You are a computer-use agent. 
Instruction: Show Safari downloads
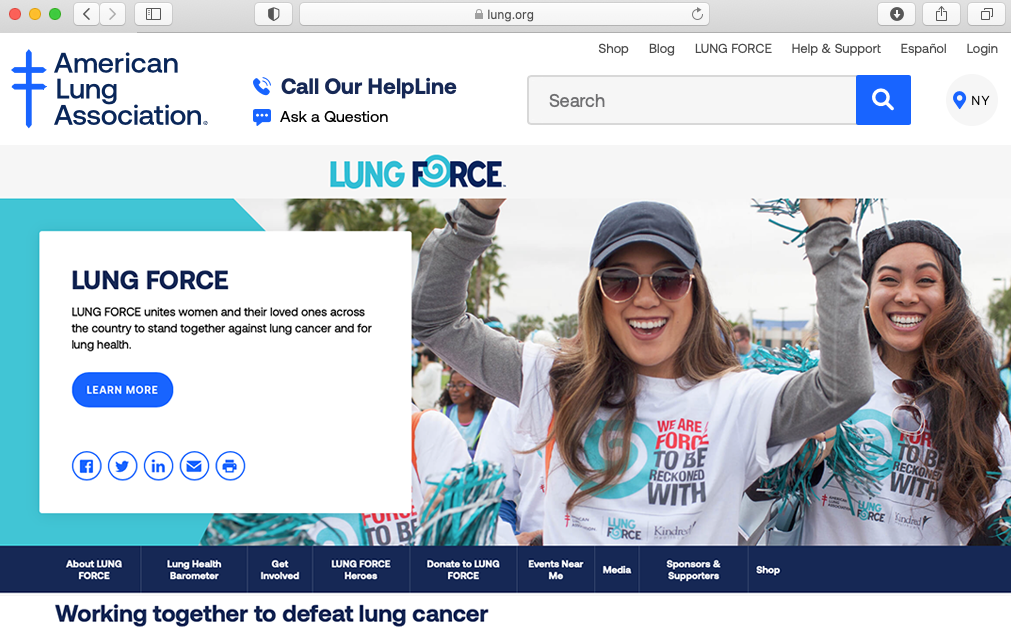[897, 14]
